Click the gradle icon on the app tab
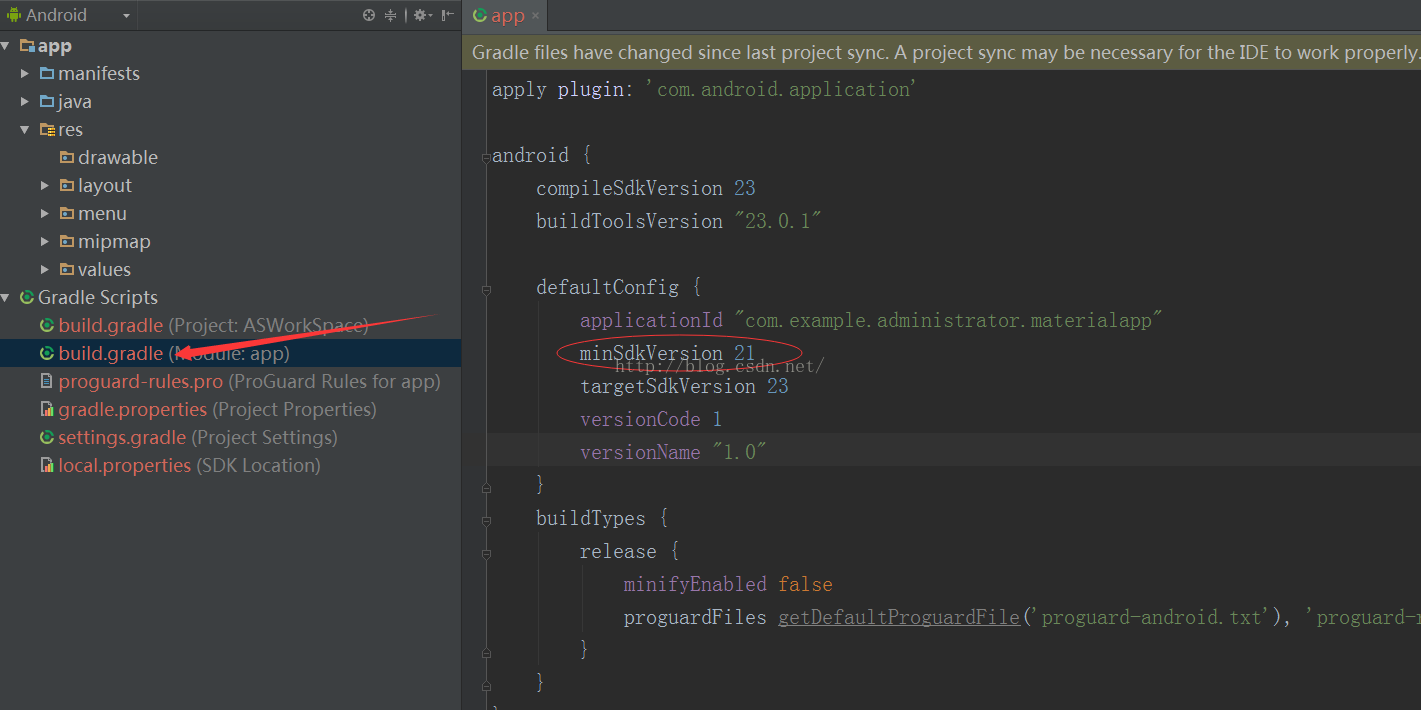This screenshot has height=710, width=1421. coord(480,15)
